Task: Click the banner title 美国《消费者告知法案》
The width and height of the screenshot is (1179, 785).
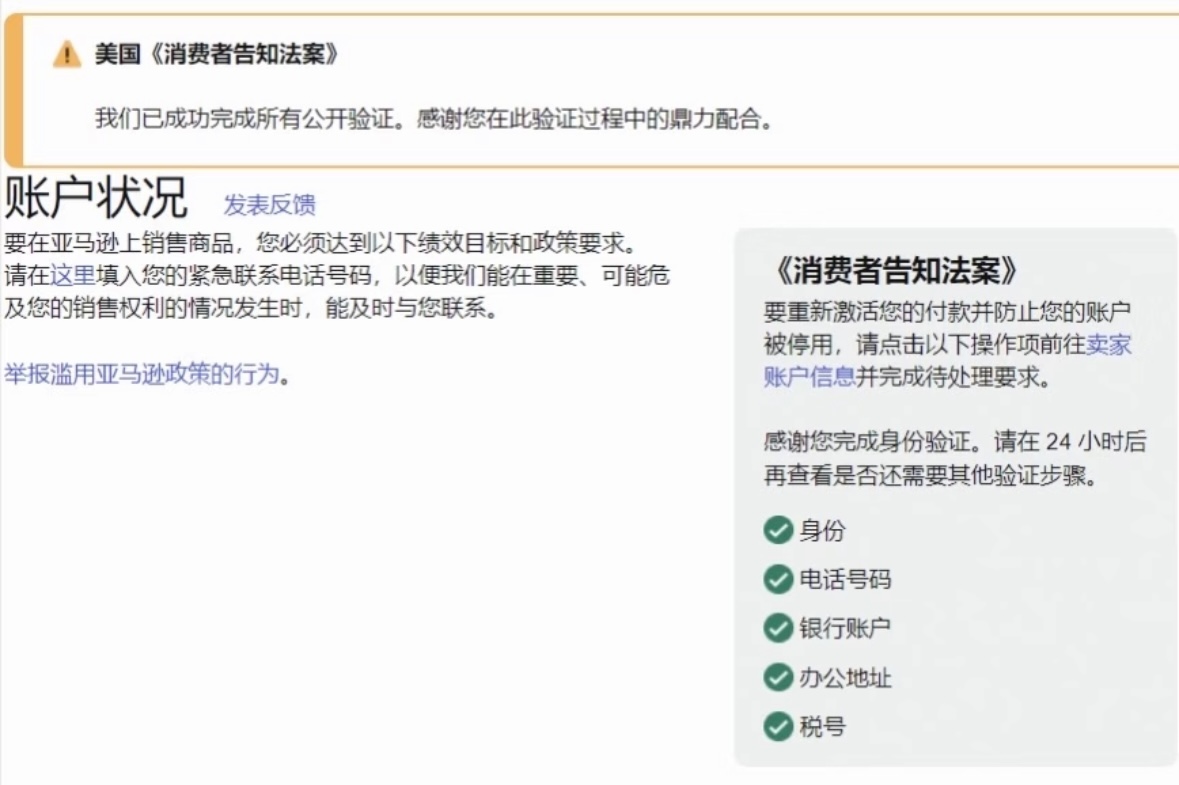Action: tap(216, 54)
